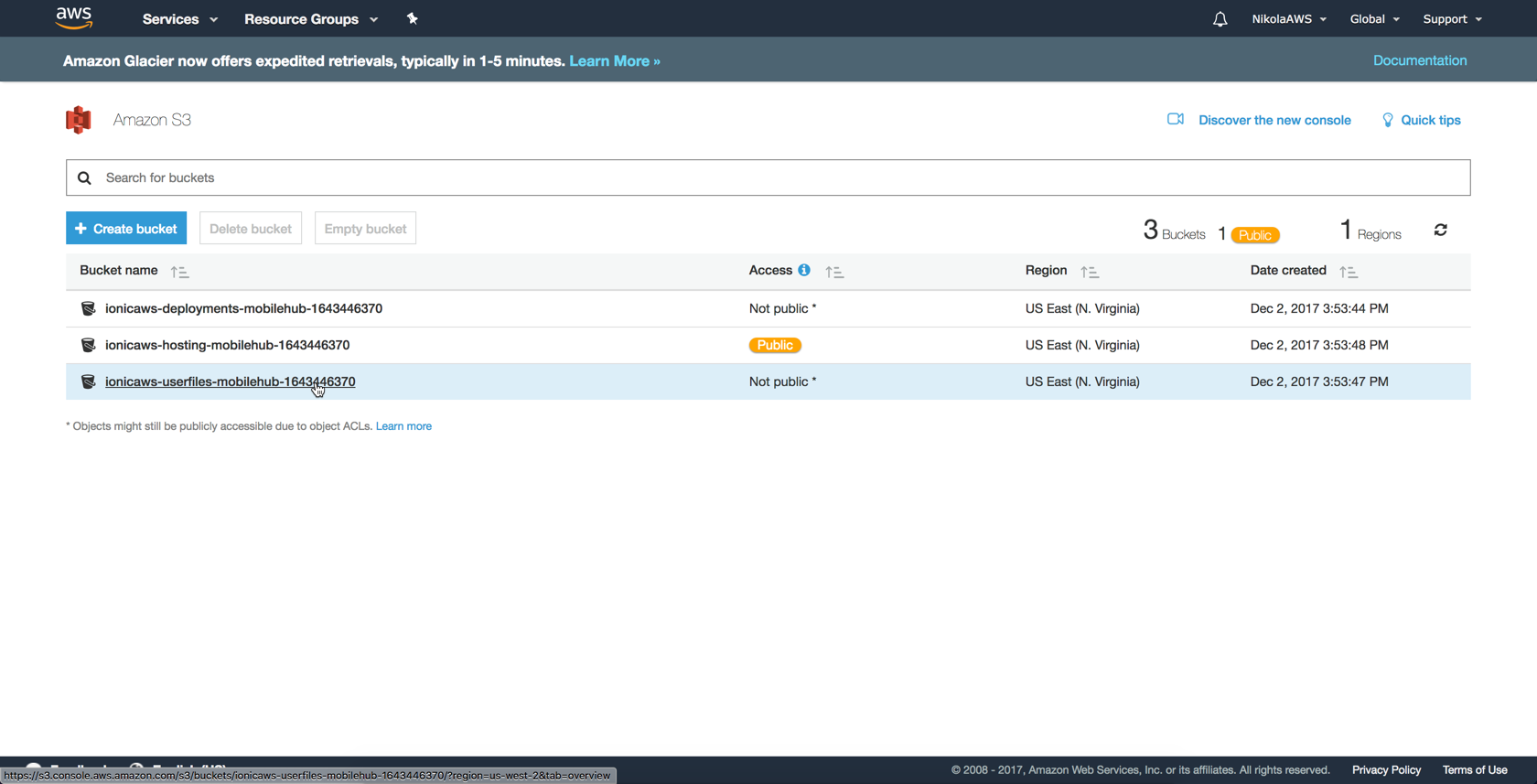Select date Dec 2, 2017 3:53:48 PM cell

1319,345
